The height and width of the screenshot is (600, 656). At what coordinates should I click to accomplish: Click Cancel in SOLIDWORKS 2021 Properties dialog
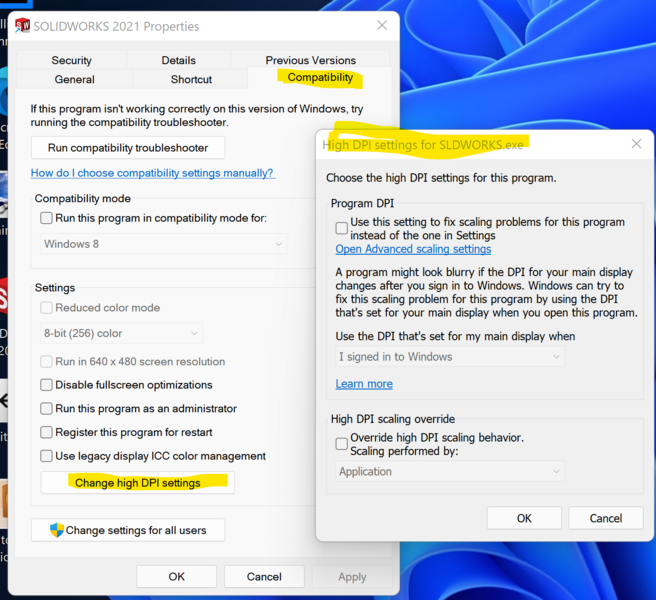tap(264, 577)
